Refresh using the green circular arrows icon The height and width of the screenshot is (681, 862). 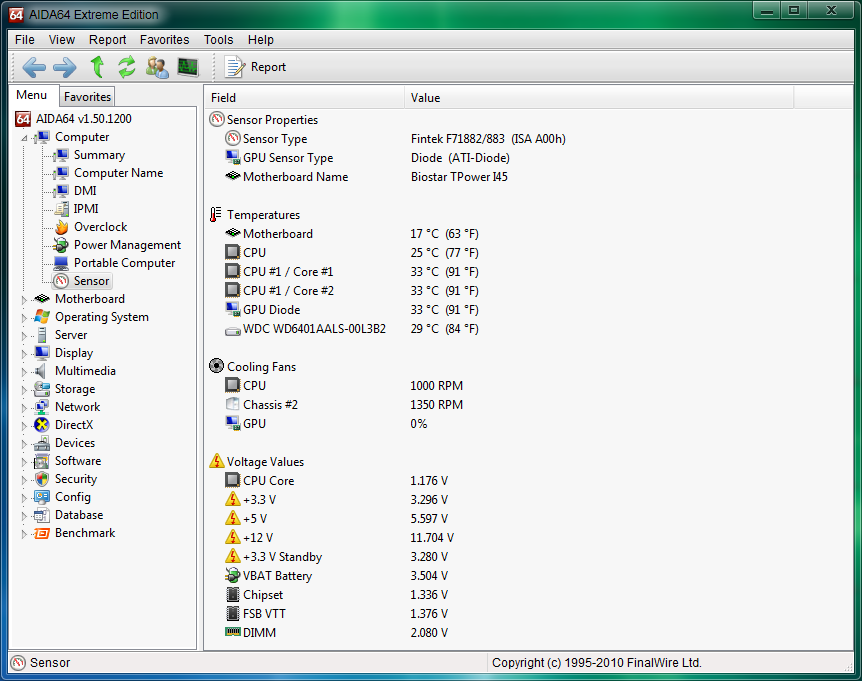[x=127, y=67]
